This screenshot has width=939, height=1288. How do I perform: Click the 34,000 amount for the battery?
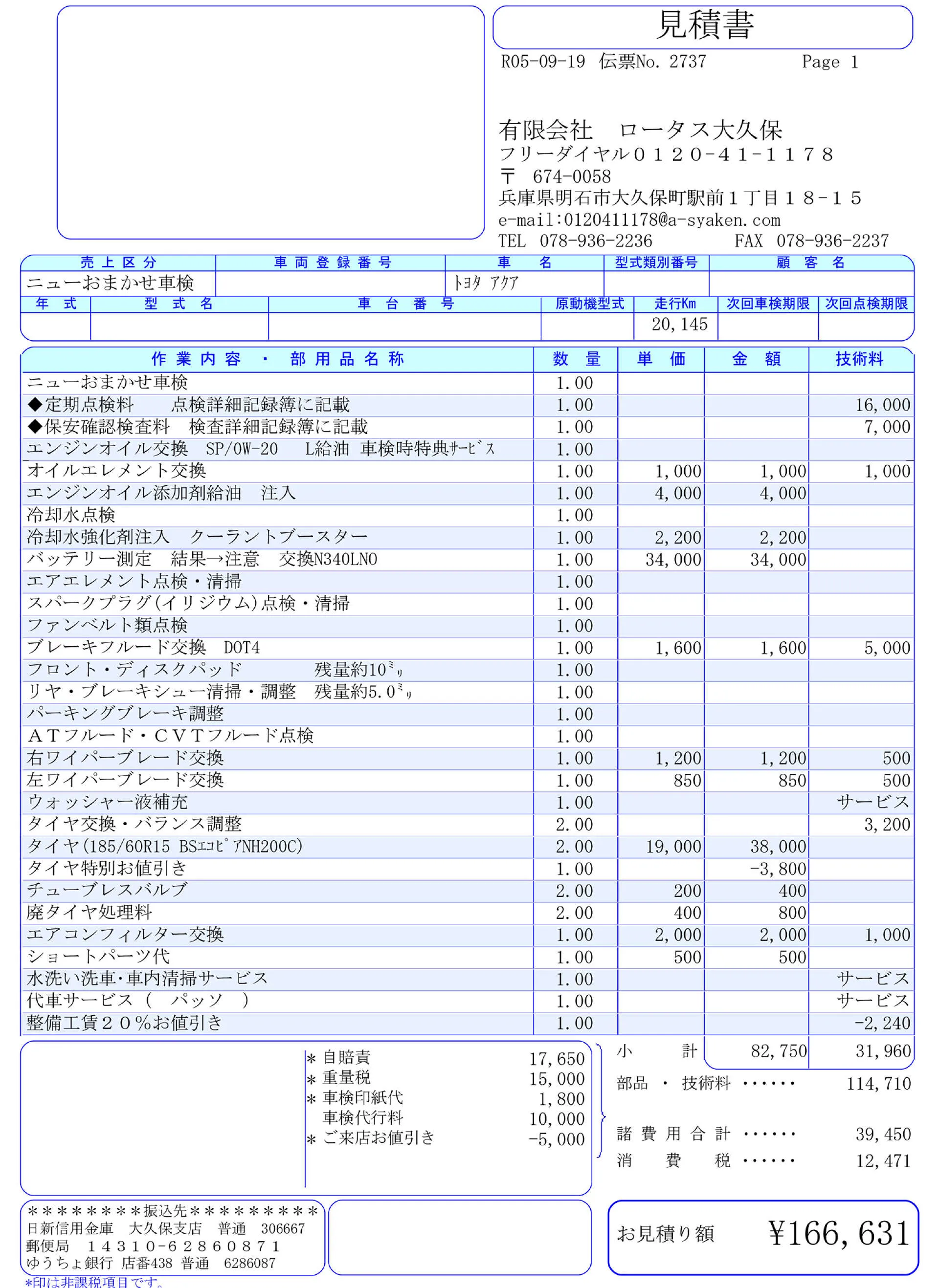click(x=778, y=560)
